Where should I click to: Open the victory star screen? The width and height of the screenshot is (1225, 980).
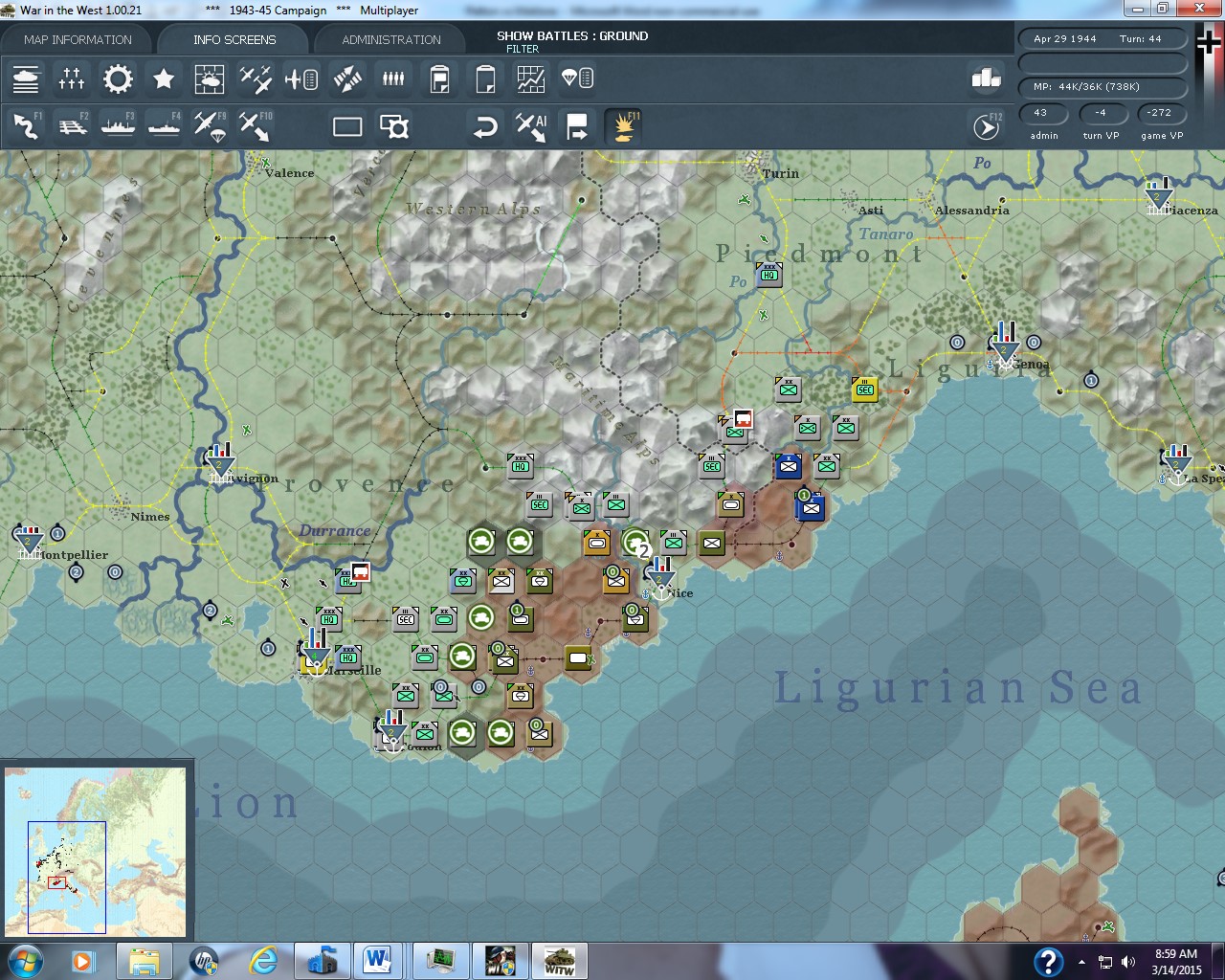(164, 78)
